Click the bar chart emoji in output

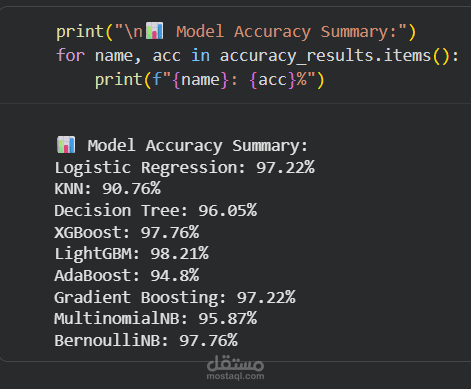coord(66,145)
